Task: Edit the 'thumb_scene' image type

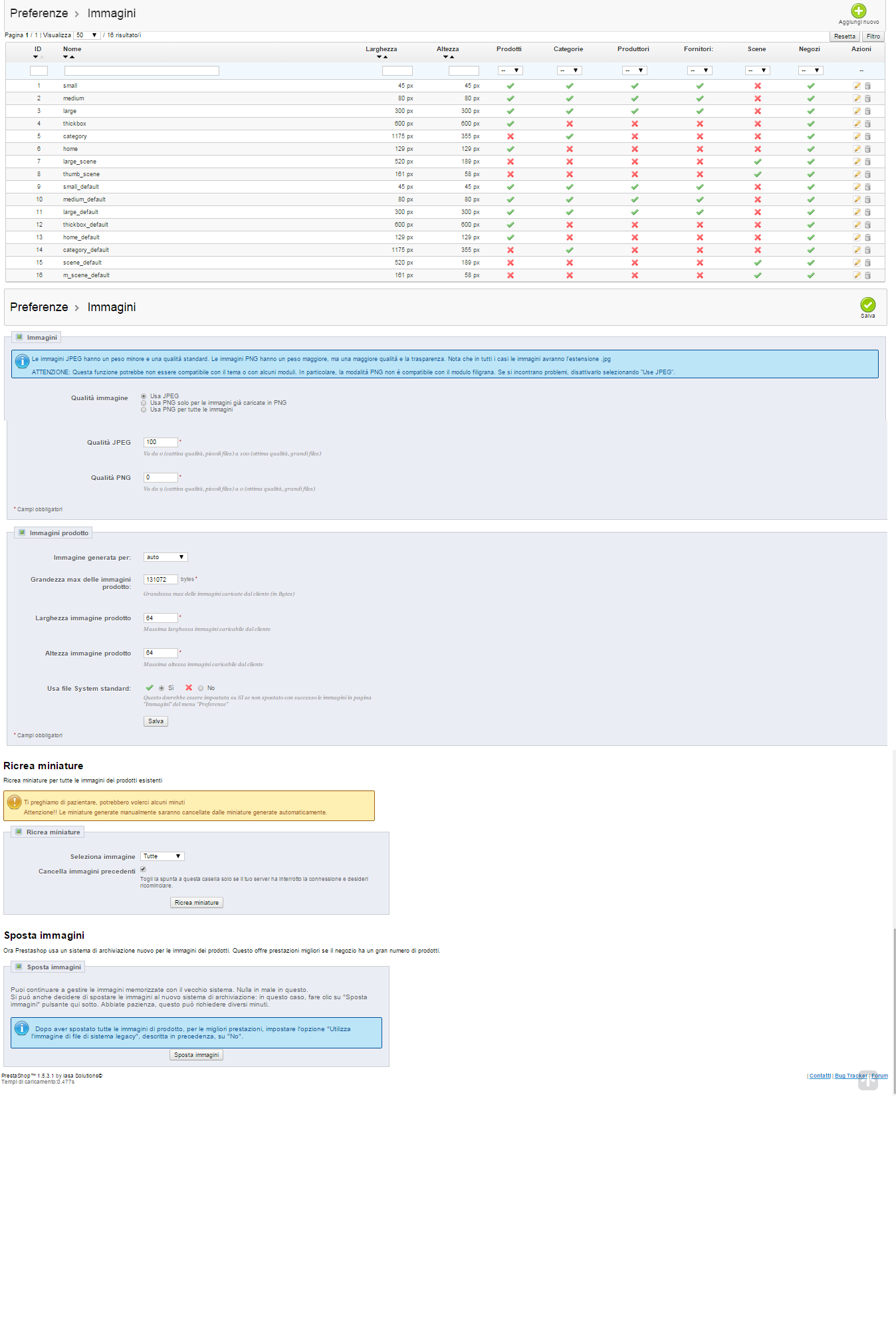Action: (x=857, y=174)
